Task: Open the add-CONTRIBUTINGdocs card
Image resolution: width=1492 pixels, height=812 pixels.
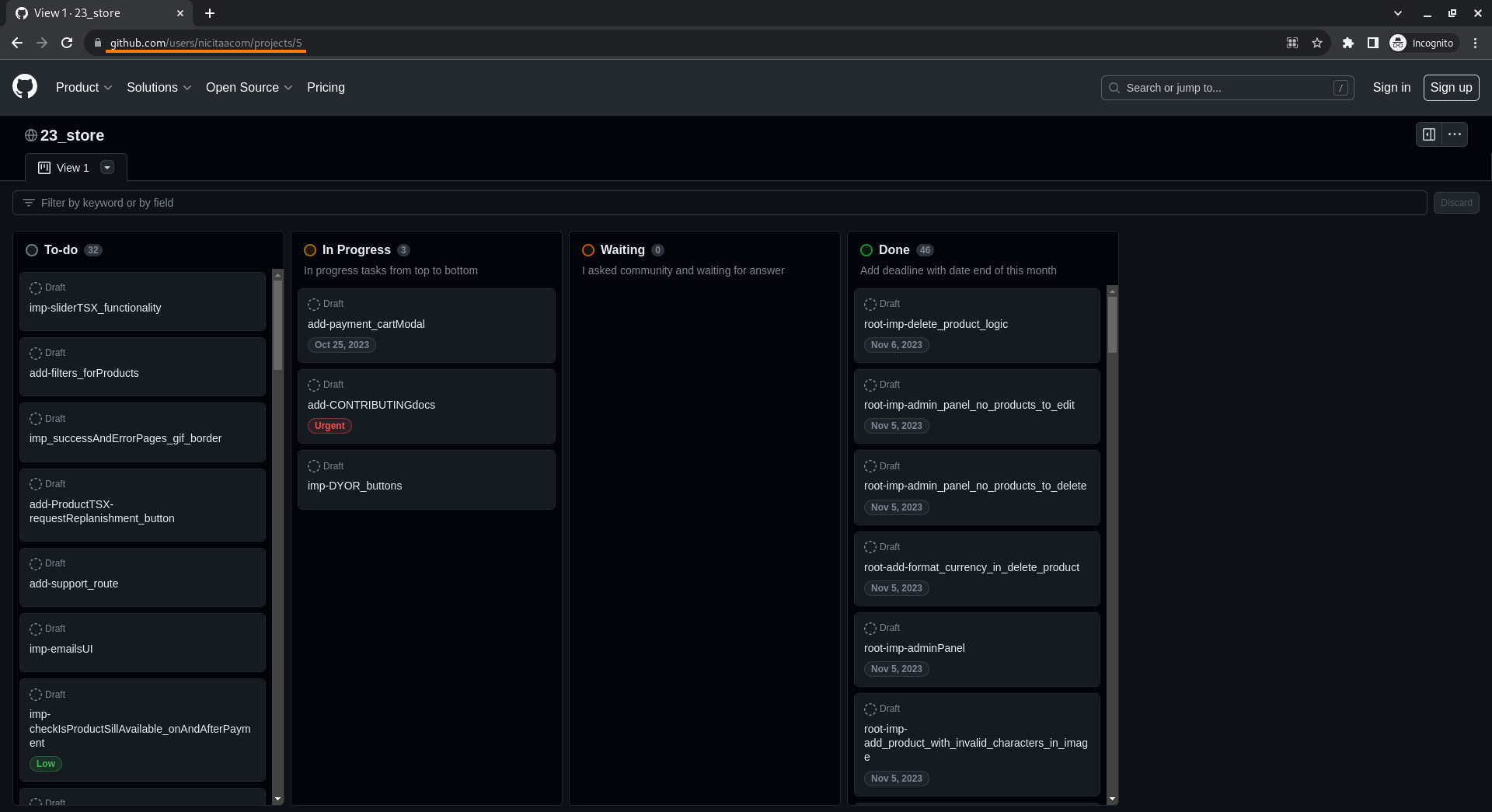Action: coord(426,406)
